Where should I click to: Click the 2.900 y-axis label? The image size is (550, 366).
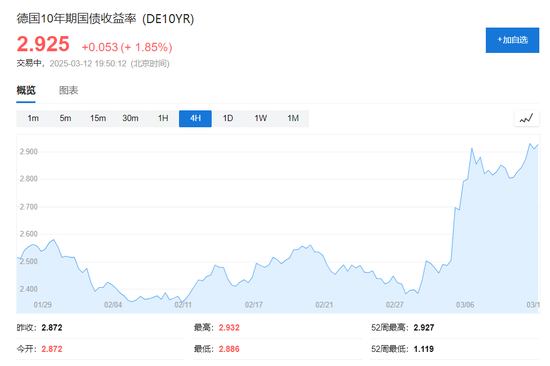(28, 152)
